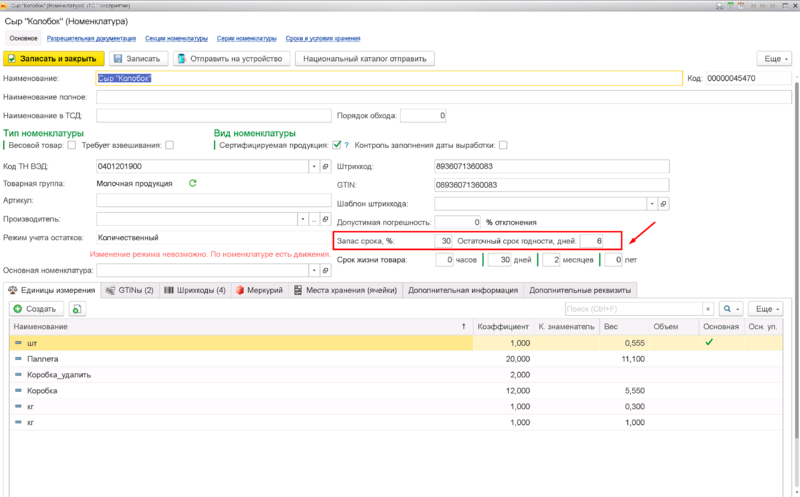
Task: Click the Наименование полное field
Action: point(444,97)
